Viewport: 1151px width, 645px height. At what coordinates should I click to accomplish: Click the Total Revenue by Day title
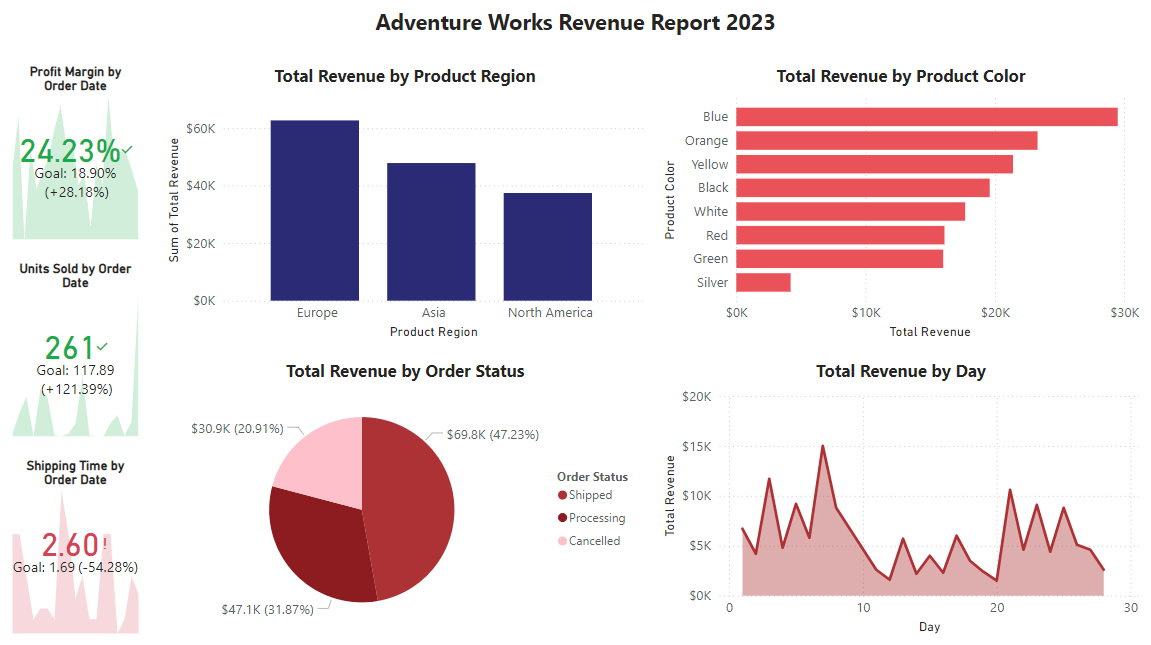(x=901, y=371)
